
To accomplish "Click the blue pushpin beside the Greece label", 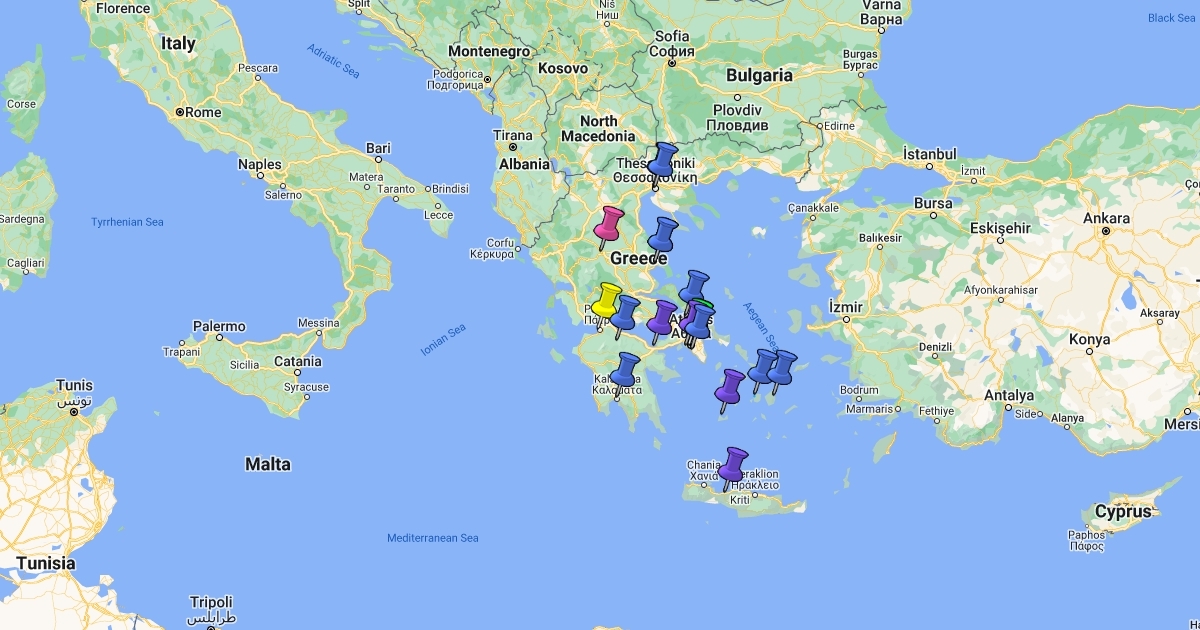I will (662, 234).
